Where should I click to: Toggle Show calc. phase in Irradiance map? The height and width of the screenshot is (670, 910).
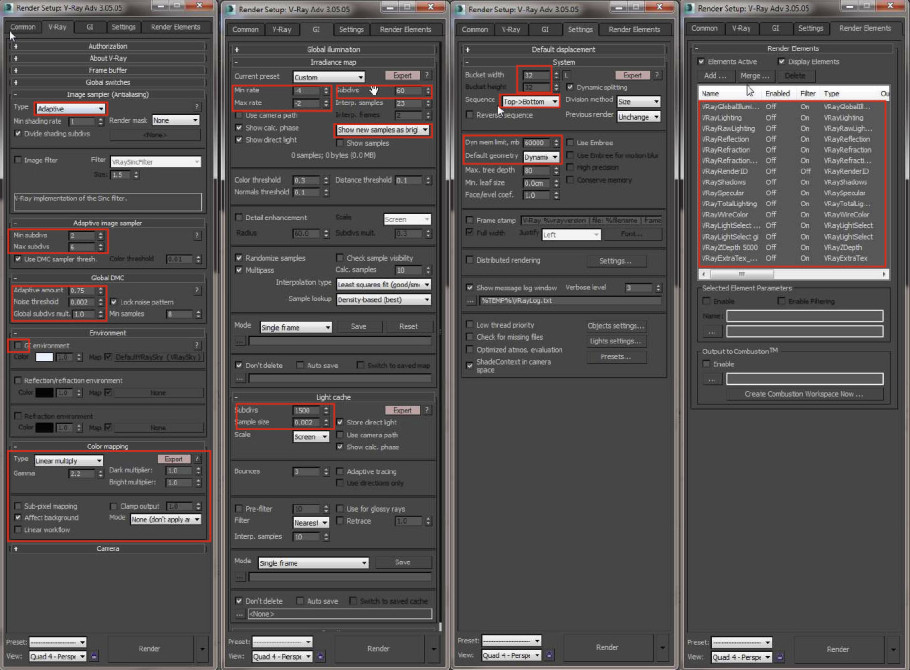239,128
